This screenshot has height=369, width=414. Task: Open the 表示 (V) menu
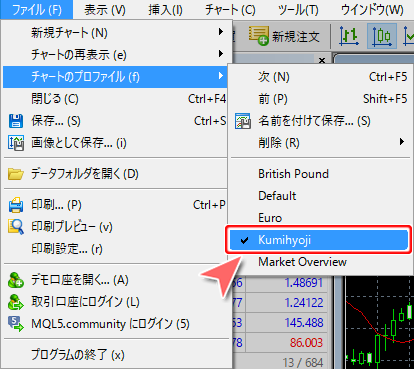(105, 10)
